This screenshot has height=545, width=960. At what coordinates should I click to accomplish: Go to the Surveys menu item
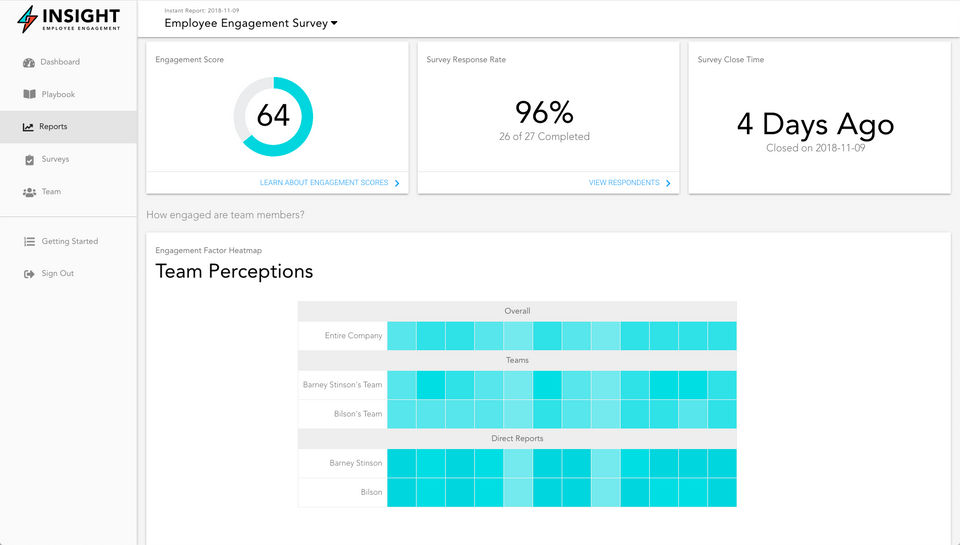pos(55,160)
